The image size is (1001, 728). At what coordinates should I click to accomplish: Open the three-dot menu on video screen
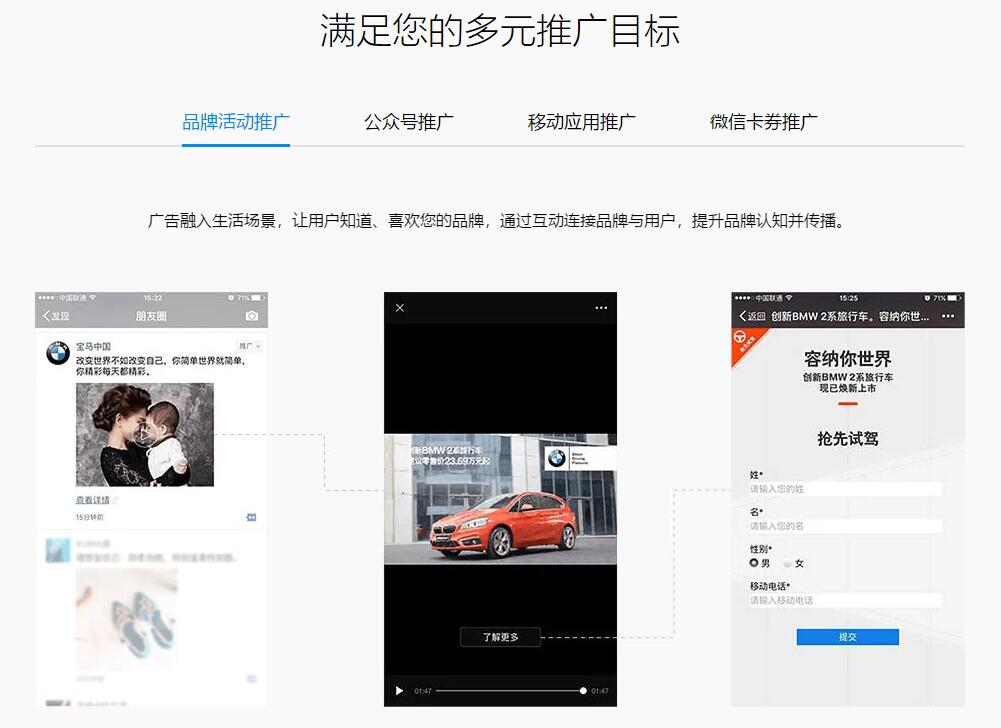tap(601, 308)
